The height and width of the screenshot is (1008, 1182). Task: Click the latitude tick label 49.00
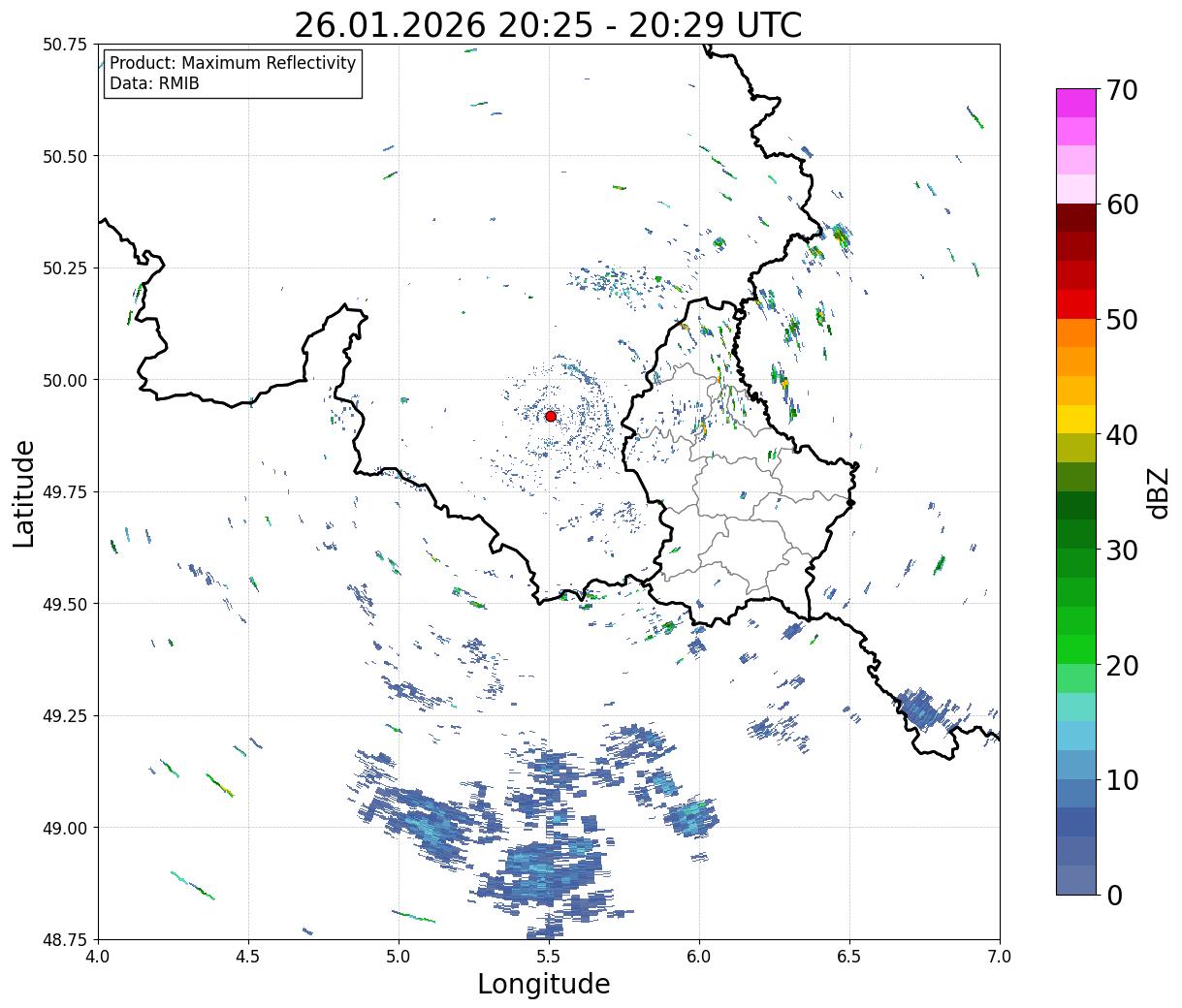[x=65, y=828]
